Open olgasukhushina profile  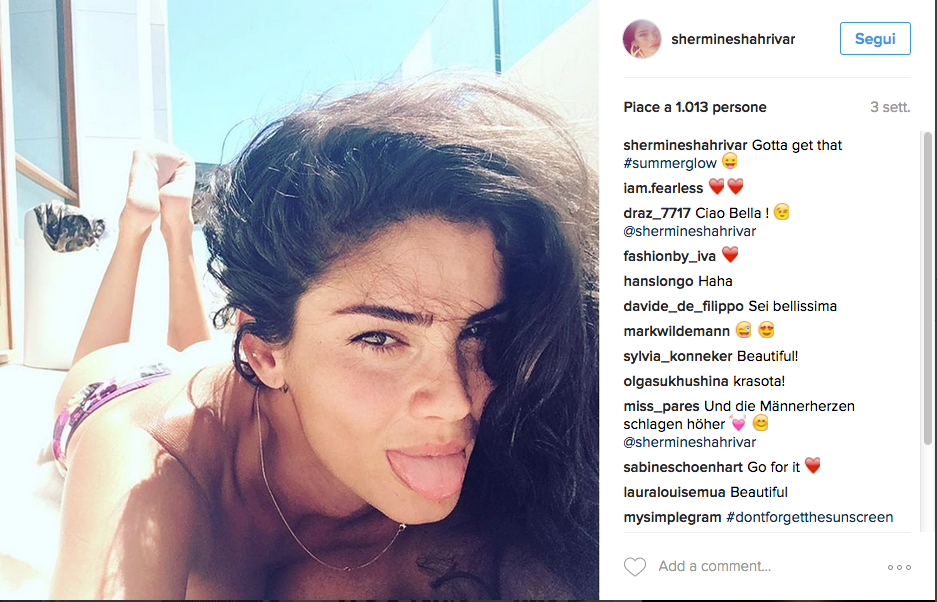click(676, 381)
